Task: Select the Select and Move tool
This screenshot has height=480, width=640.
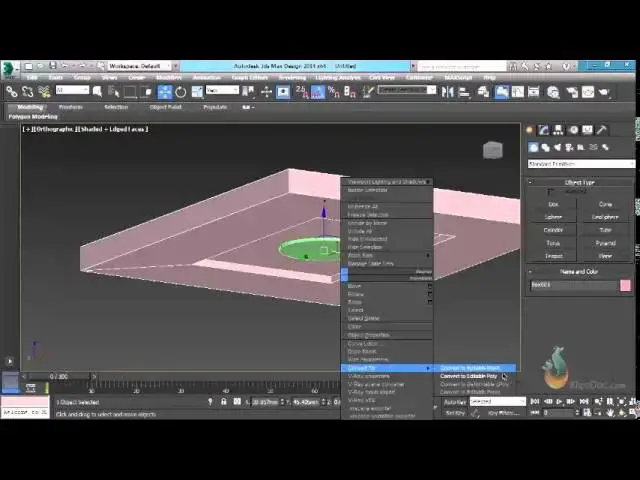Action: 164,92
